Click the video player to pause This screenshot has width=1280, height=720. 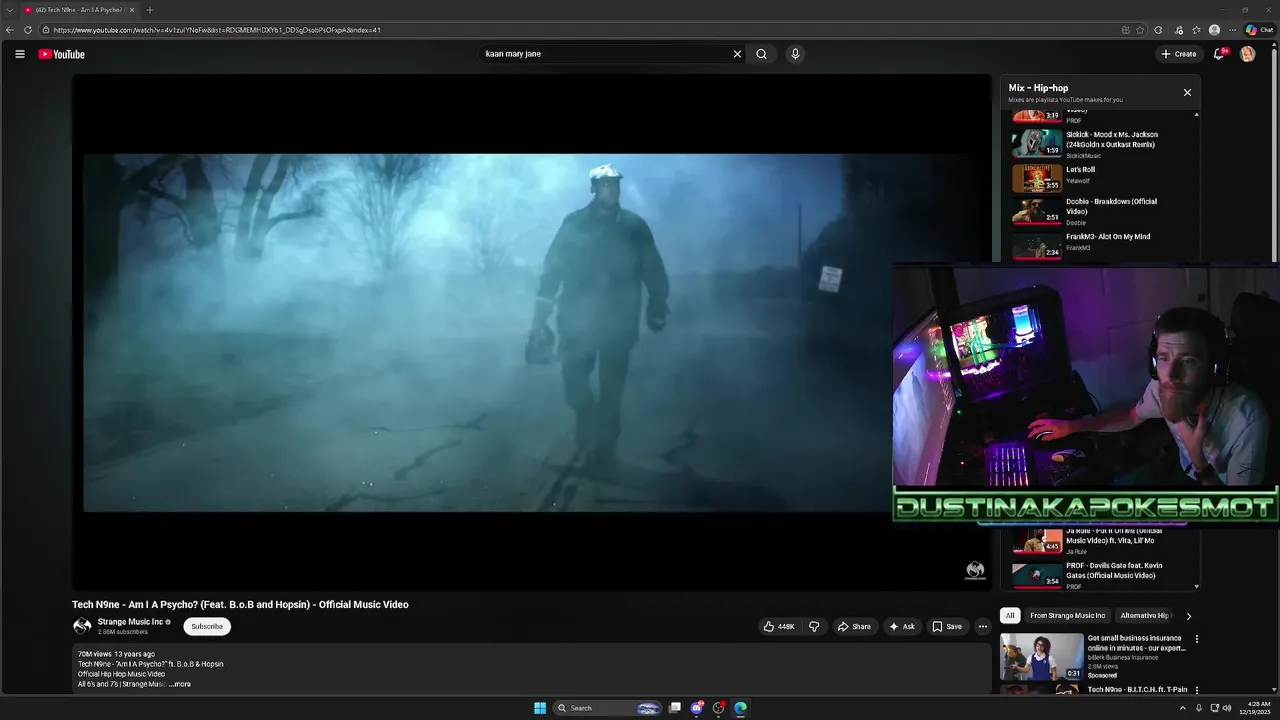point(531,332)
